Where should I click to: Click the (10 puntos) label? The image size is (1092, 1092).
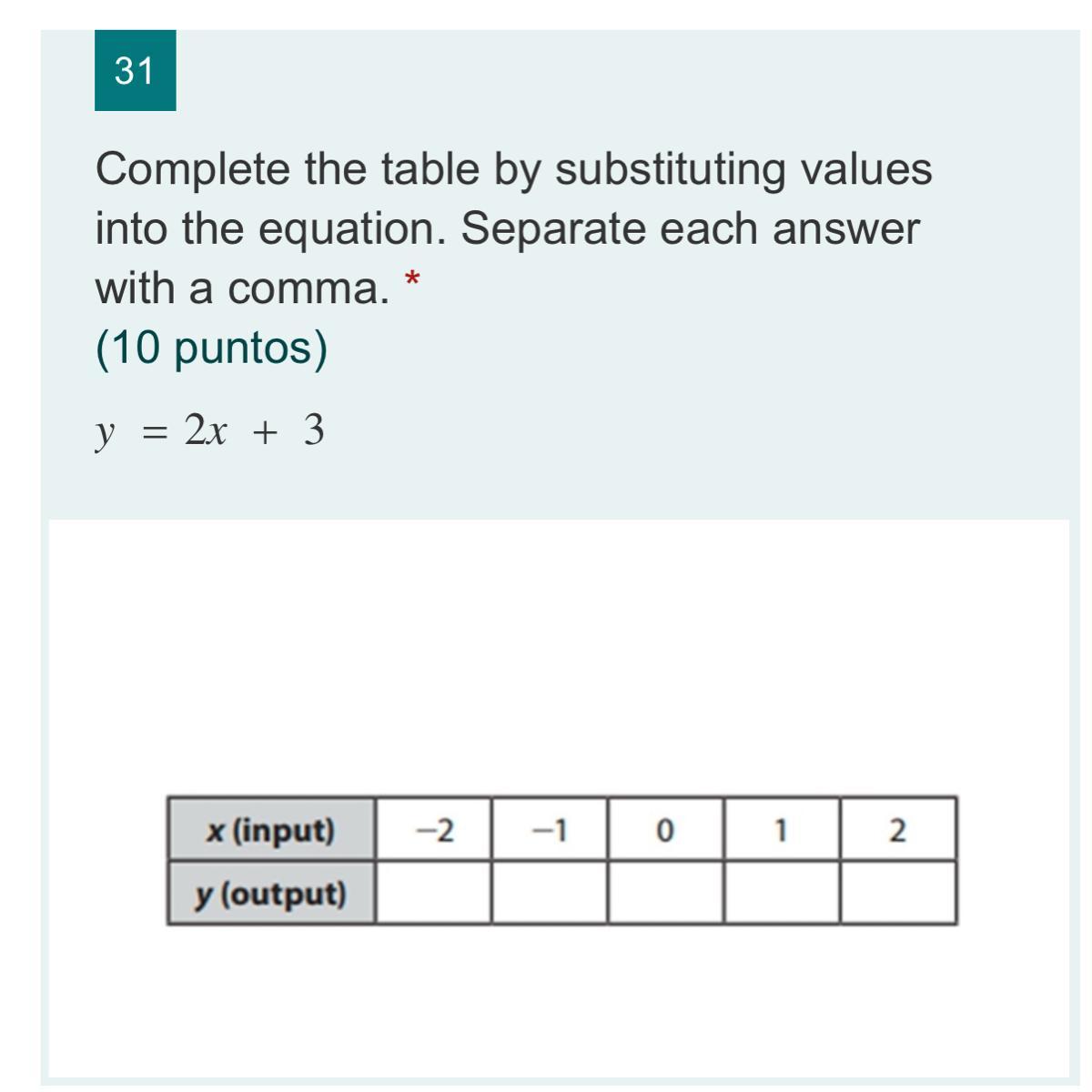[x=211, y=348]
